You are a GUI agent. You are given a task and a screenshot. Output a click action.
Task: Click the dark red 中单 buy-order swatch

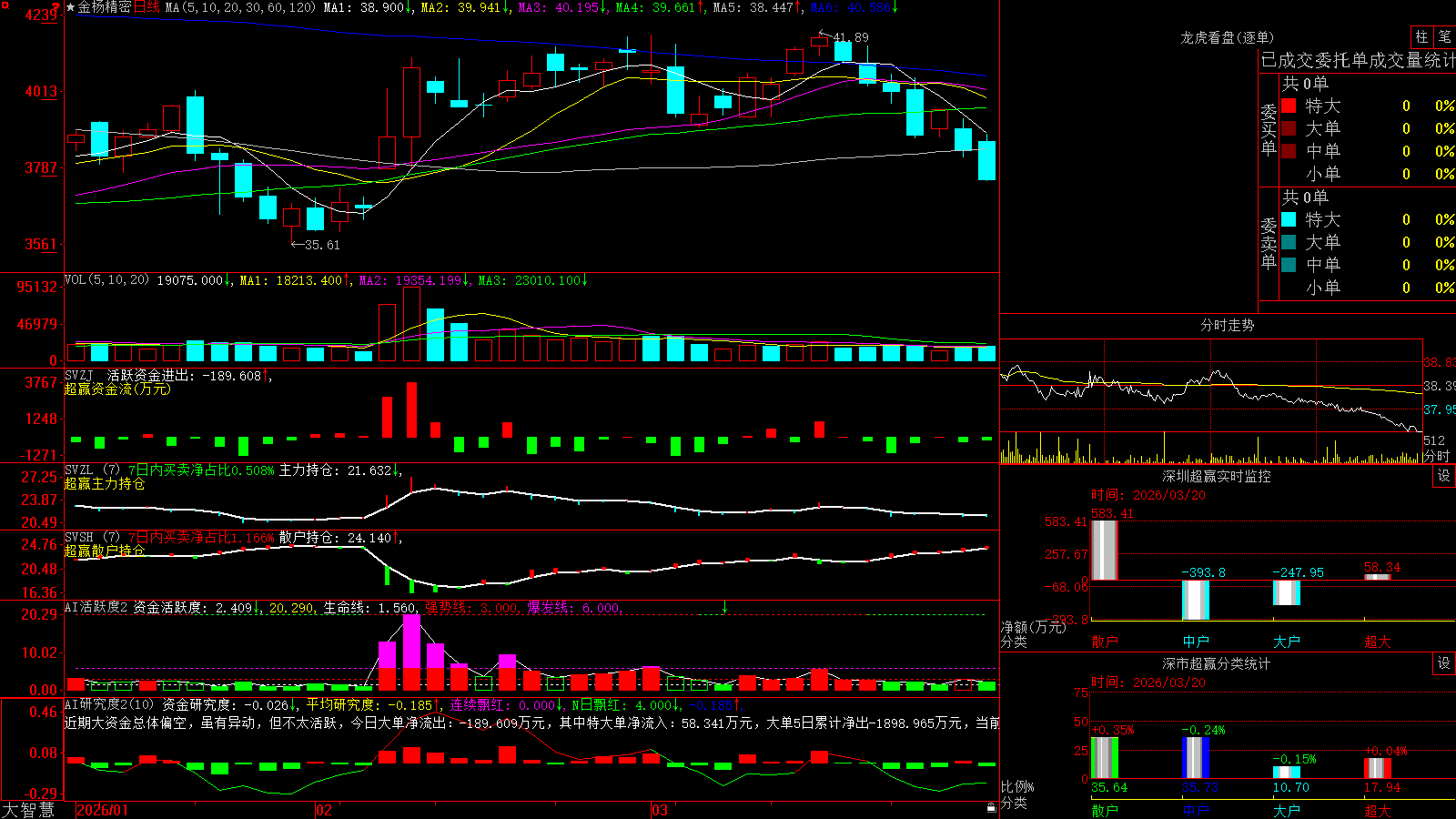(1289, 151)
